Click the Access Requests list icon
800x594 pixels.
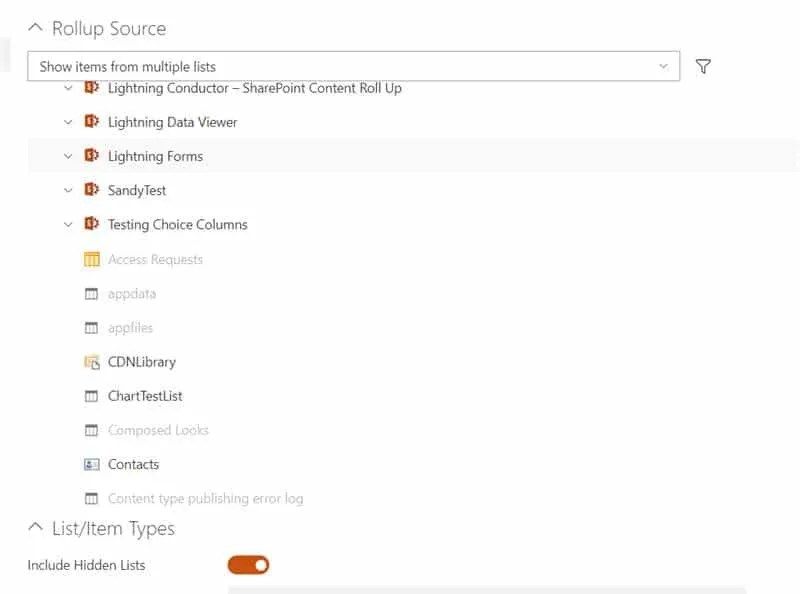[92, 260]
